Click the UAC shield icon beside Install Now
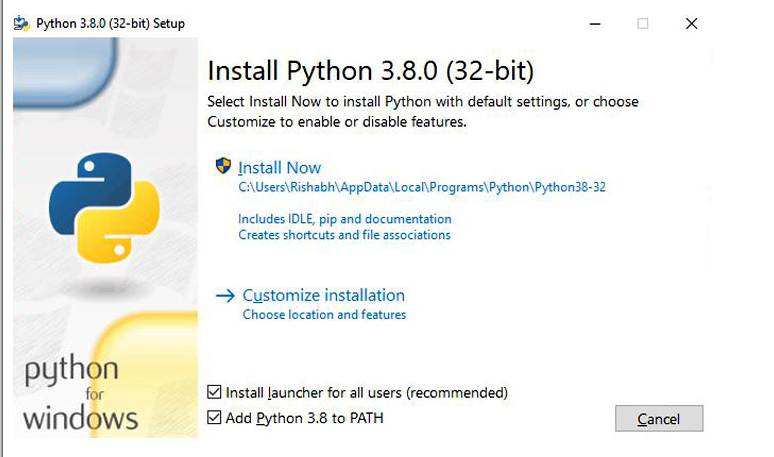The image size is (774, 457). [224, 167]
